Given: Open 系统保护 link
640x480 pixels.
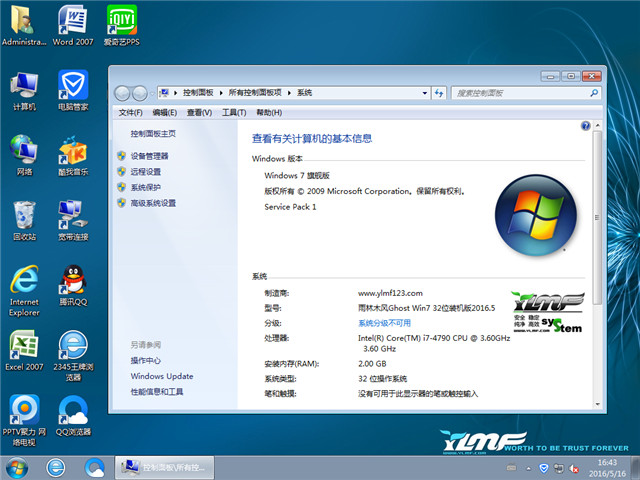Looking at the screenshot, I should [146, 187].
